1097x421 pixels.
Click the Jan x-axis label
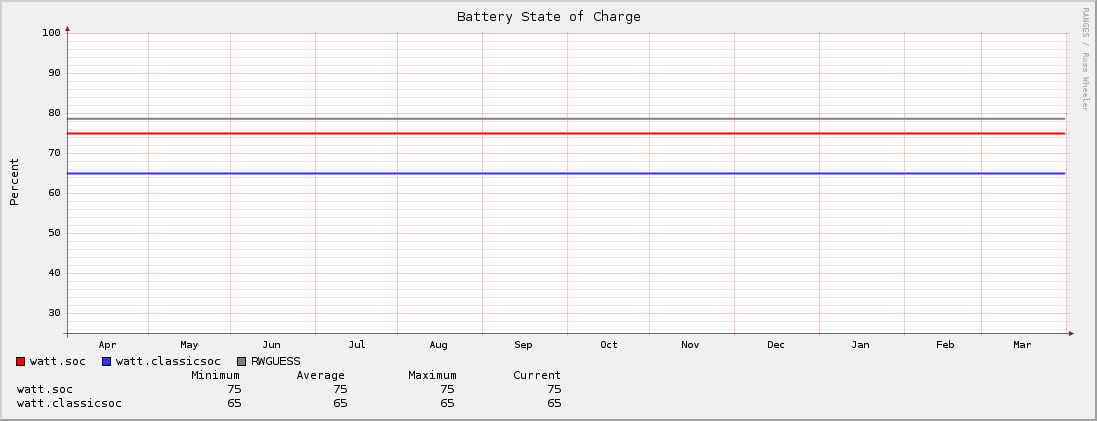pyautogui.click(x=861, y=345)
